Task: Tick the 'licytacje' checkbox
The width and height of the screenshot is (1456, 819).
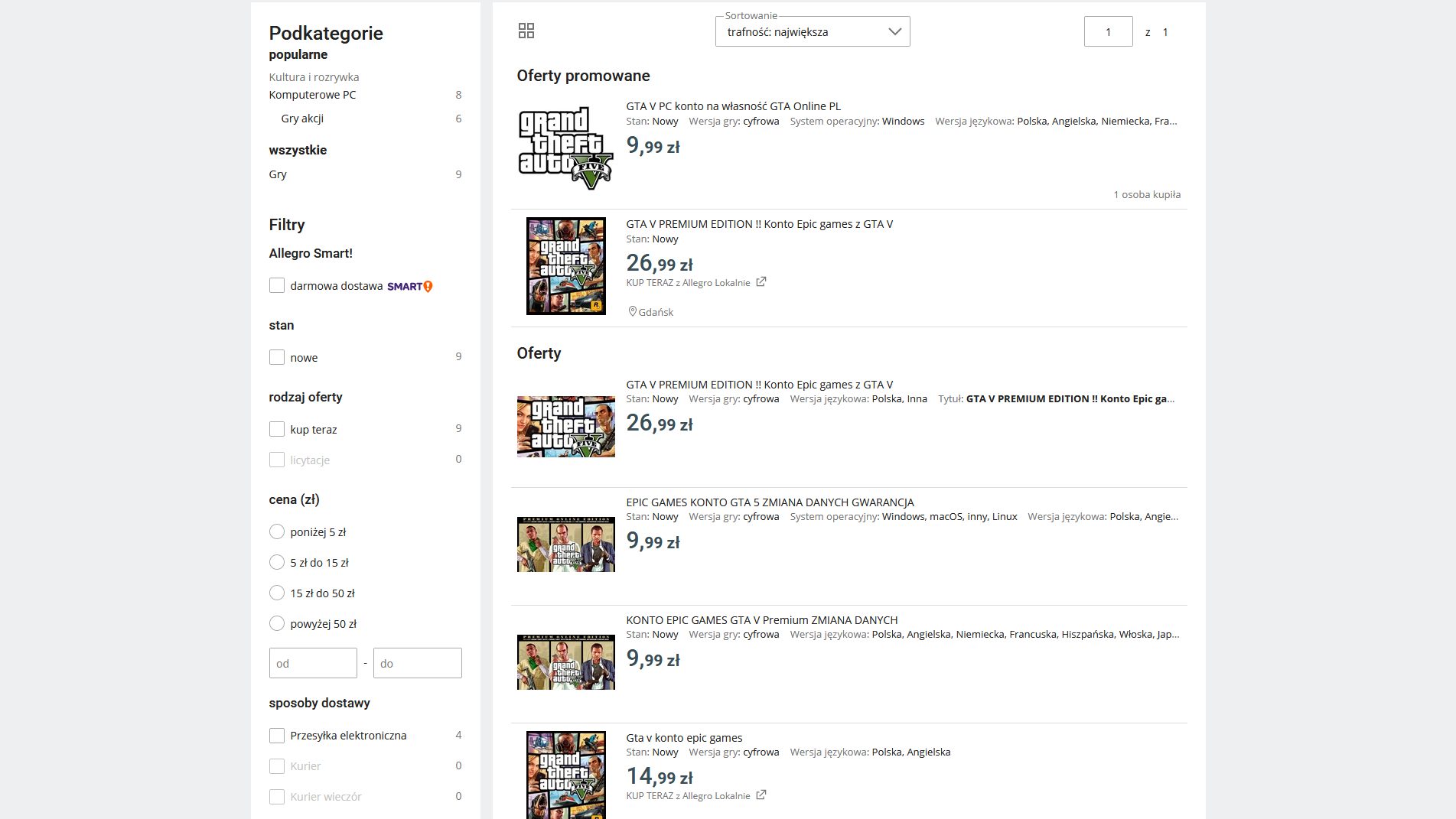Action: [x=277, y=460]
